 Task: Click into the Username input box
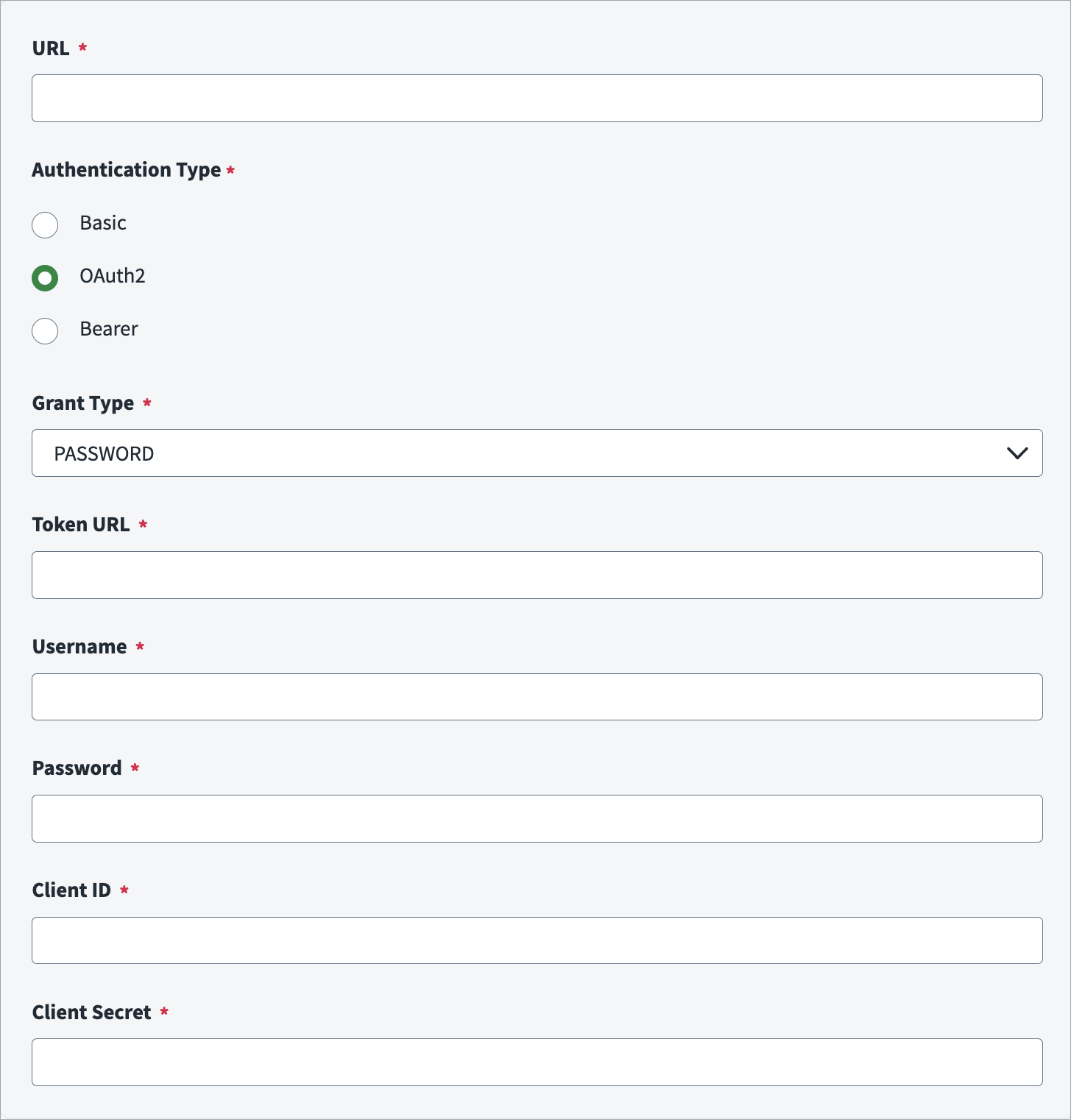537,697
